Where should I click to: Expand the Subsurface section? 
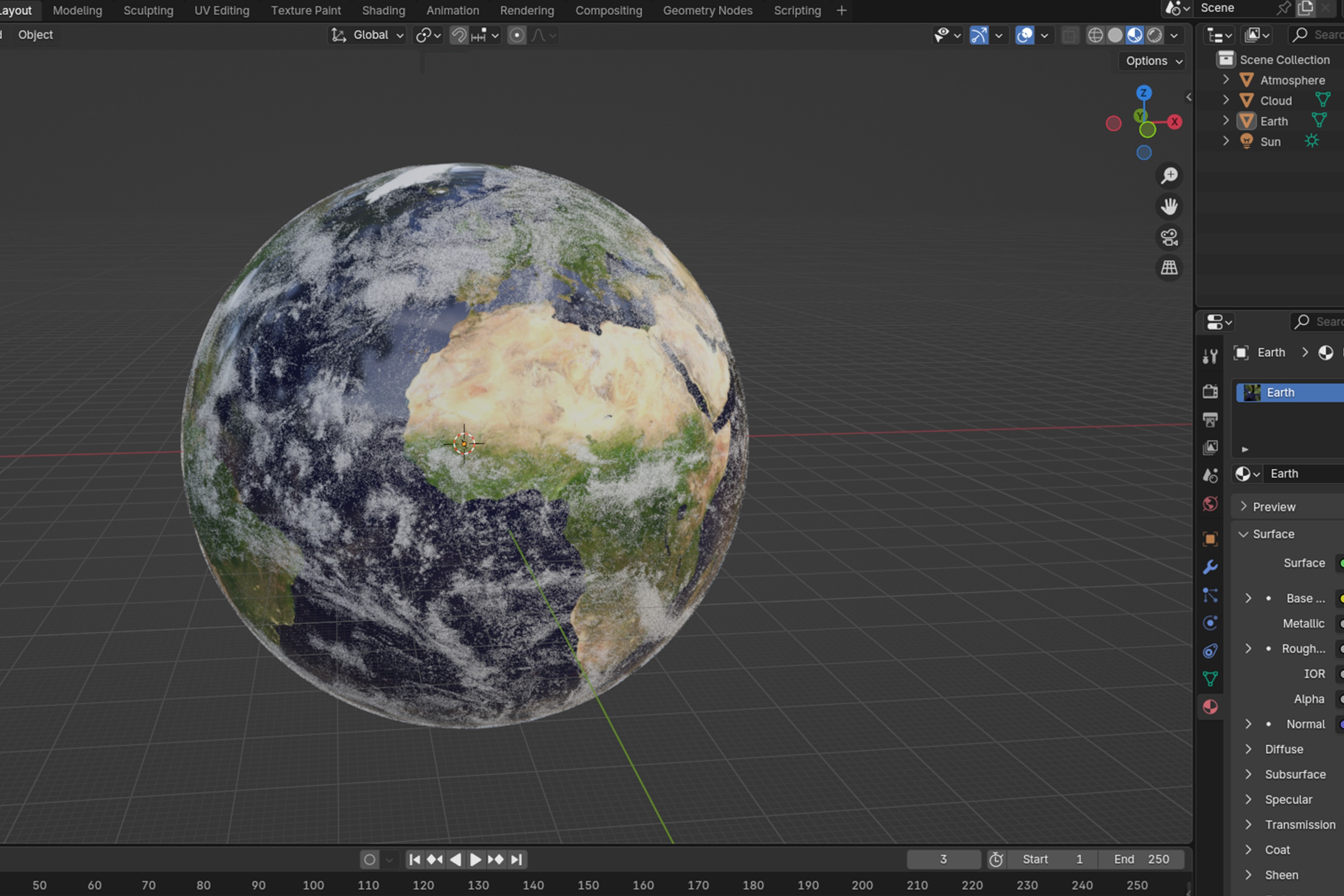(x=1249, y=774)
